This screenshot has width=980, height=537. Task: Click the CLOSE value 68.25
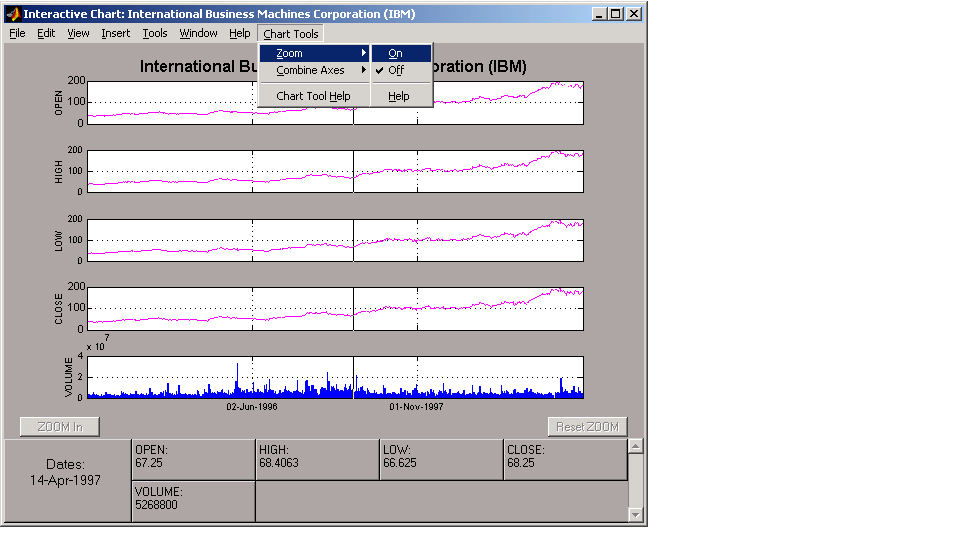(x=521, y=463)
